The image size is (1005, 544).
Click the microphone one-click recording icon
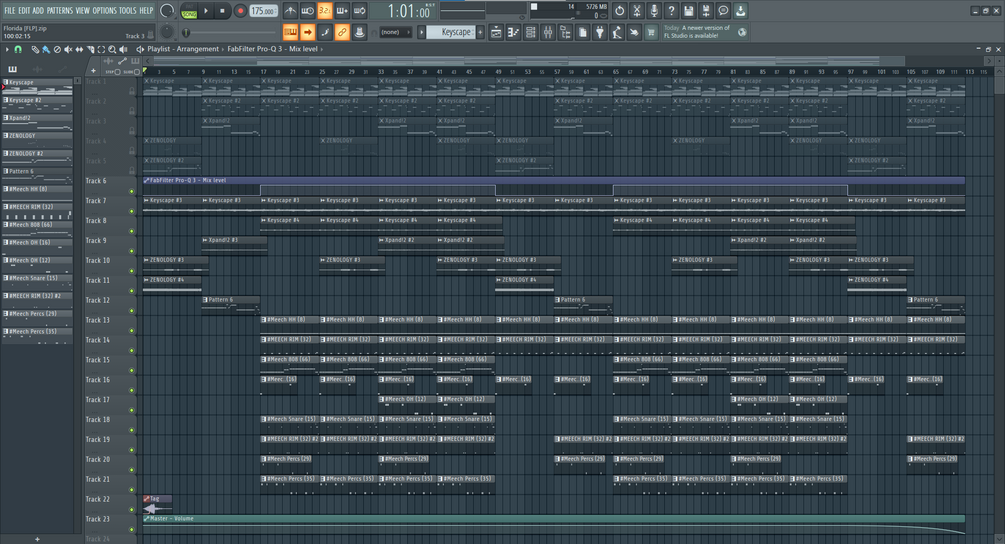coord(654,11)
